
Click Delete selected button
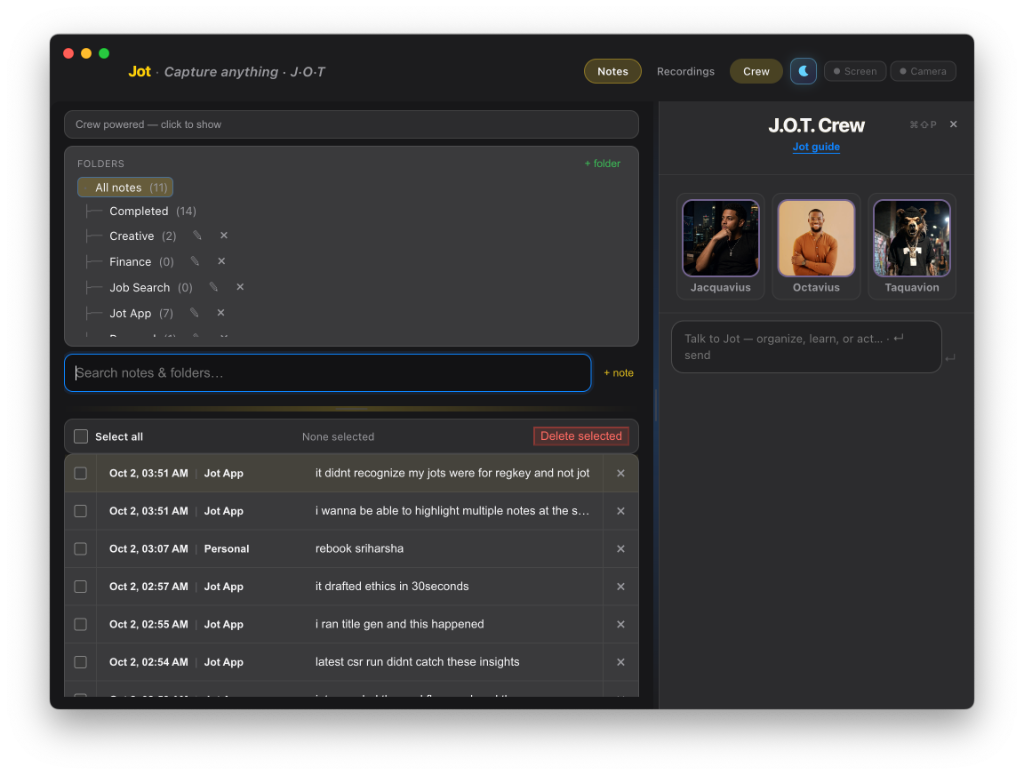click(581, 436)
